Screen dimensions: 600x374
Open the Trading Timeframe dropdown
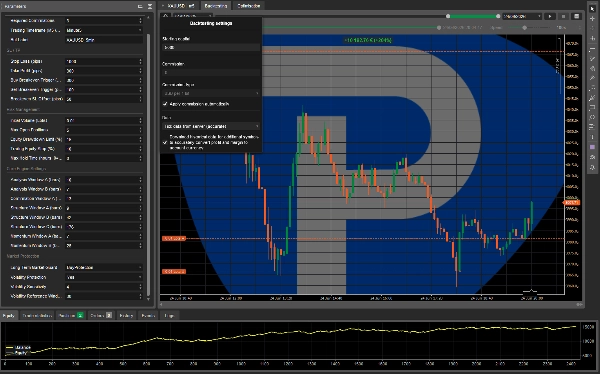click(x=104, y=30)
